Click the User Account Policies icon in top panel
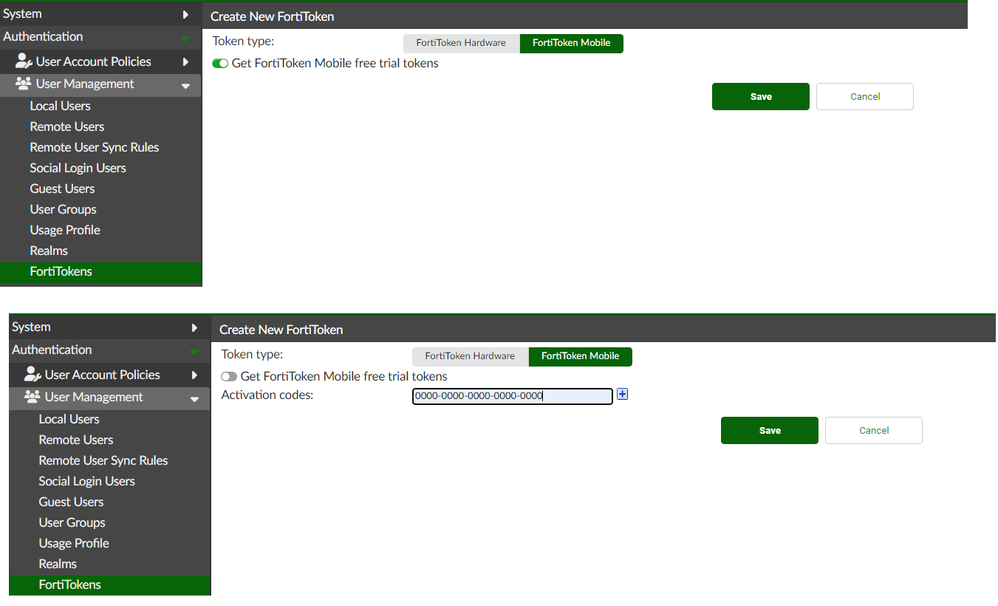Screen dimensions: 998x606 24,61
